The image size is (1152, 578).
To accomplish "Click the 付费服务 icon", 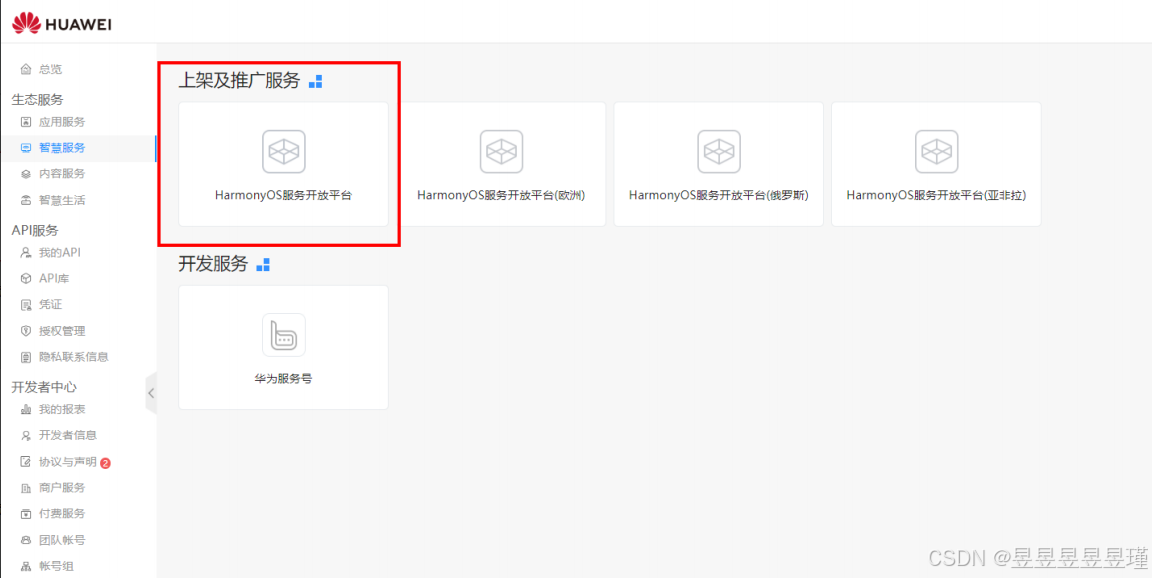I will [x=26, y=513].
